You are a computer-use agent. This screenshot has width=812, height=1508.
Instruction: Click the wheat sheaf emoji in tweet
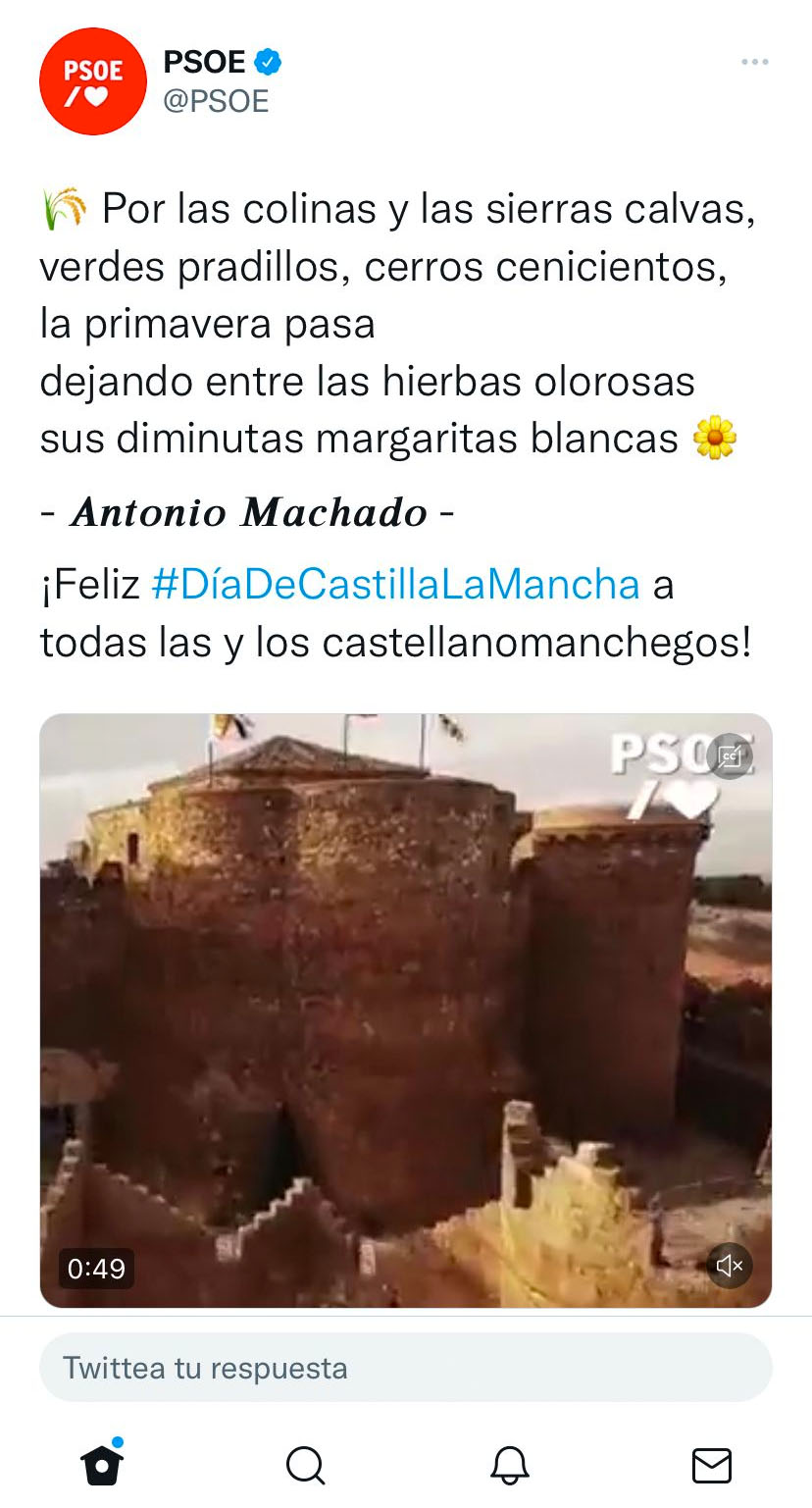pyautogui.click(x=66, y=209)
